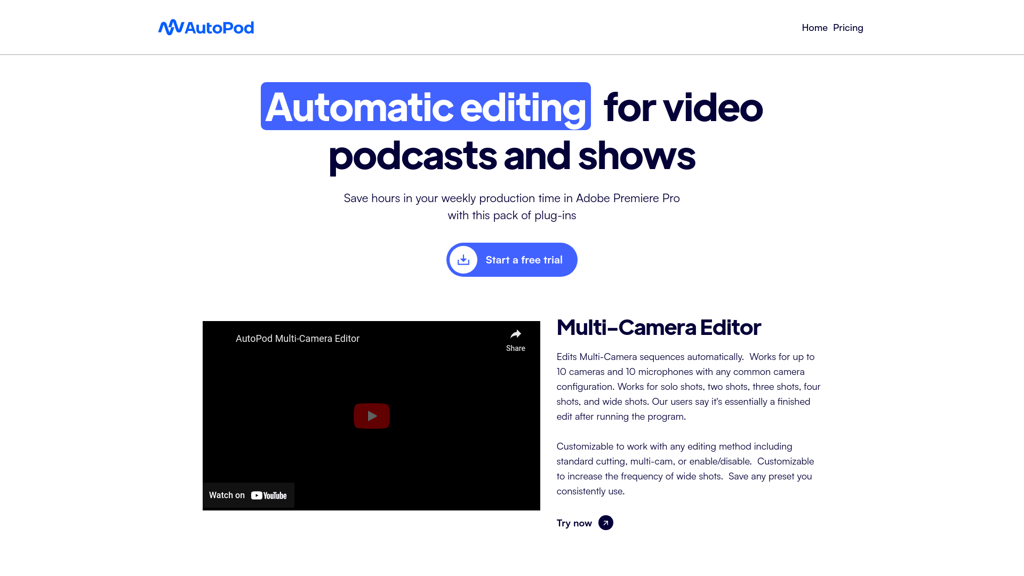
Task: Open the Home nav link
Action: [x=814, y=27]
